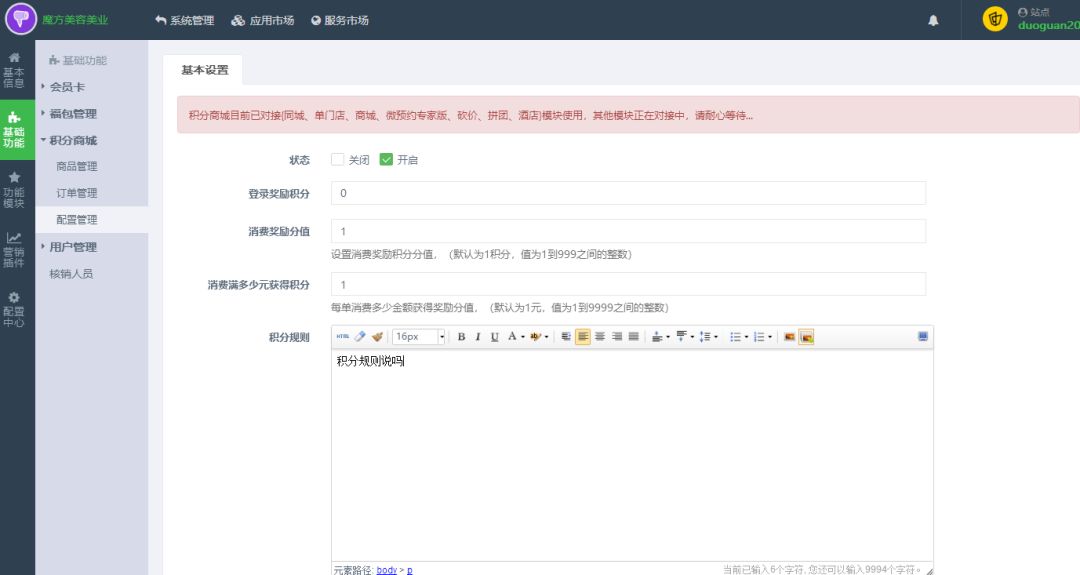Open 配置中心 in left sidebar

click(x=14, y=309)
